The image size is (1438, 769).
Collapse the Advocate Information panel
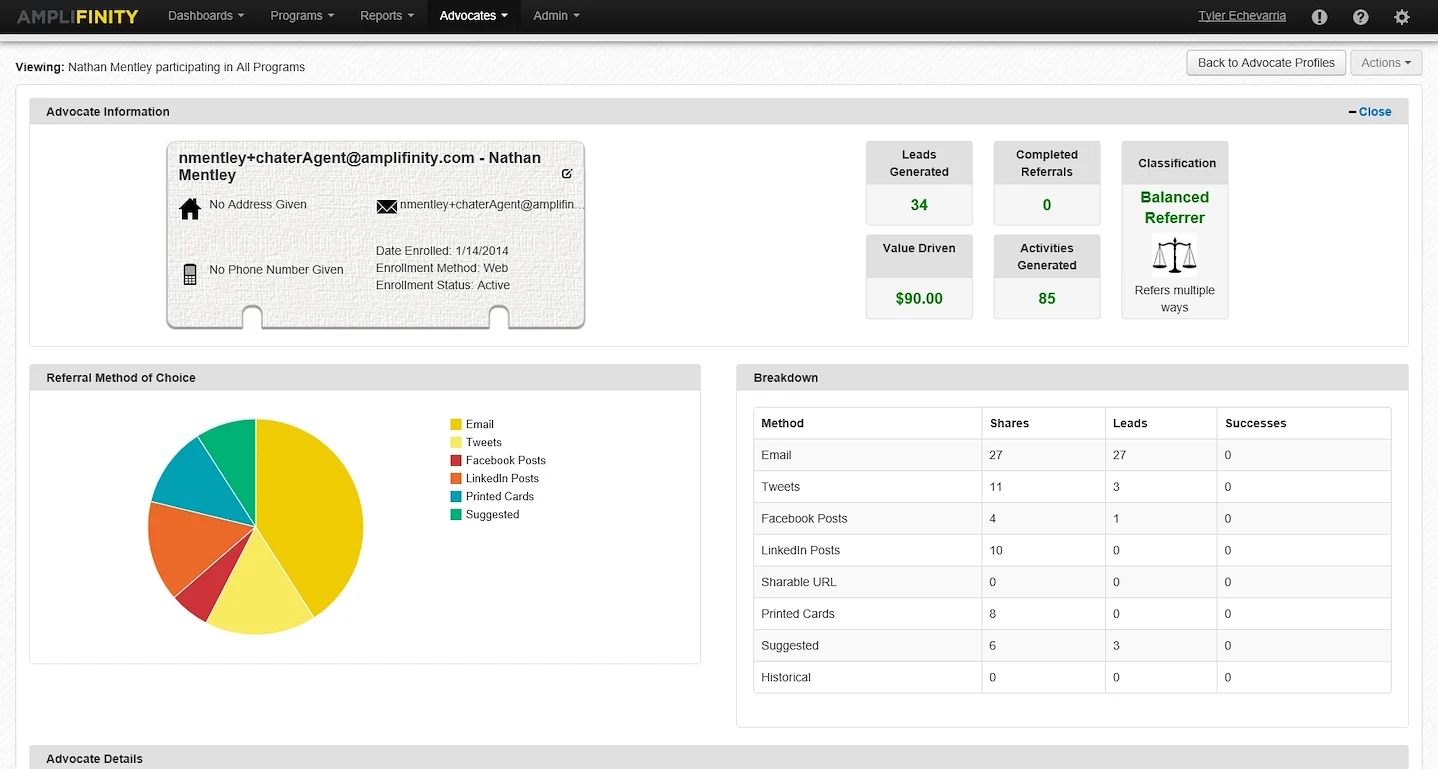pyautogui.click(x=1355, y=111)
